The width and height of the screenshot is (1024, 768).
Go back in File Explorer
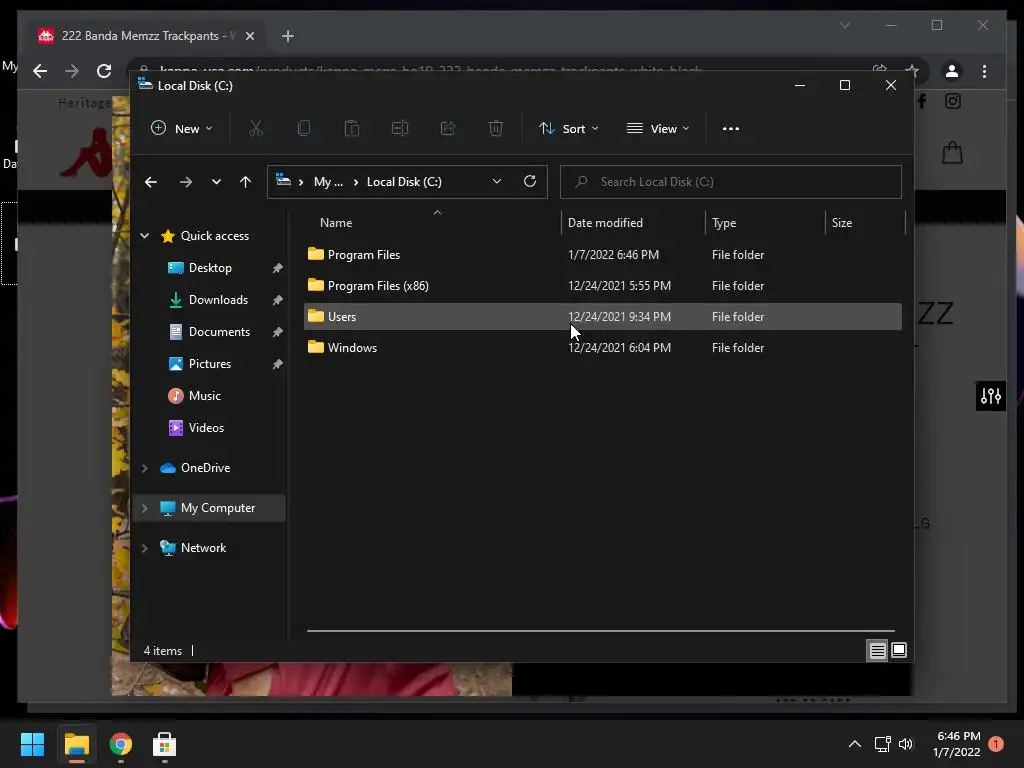click(x=151, y=182)
